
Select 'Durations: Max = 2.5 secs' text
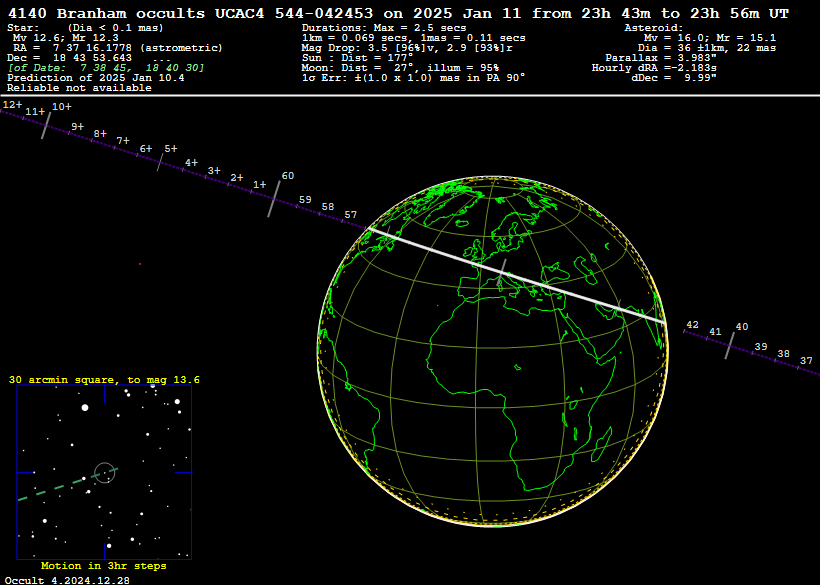click(x=384, y=28)
